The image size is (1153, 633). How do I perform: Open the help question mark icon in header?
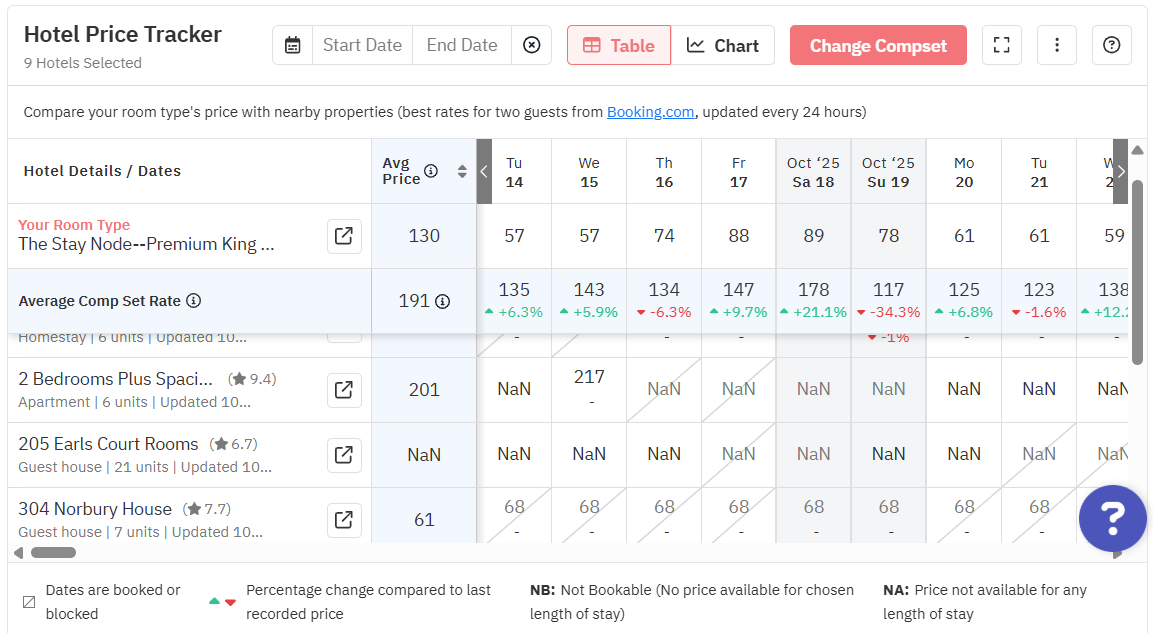pyautogui.click(x=1111, y=45)
